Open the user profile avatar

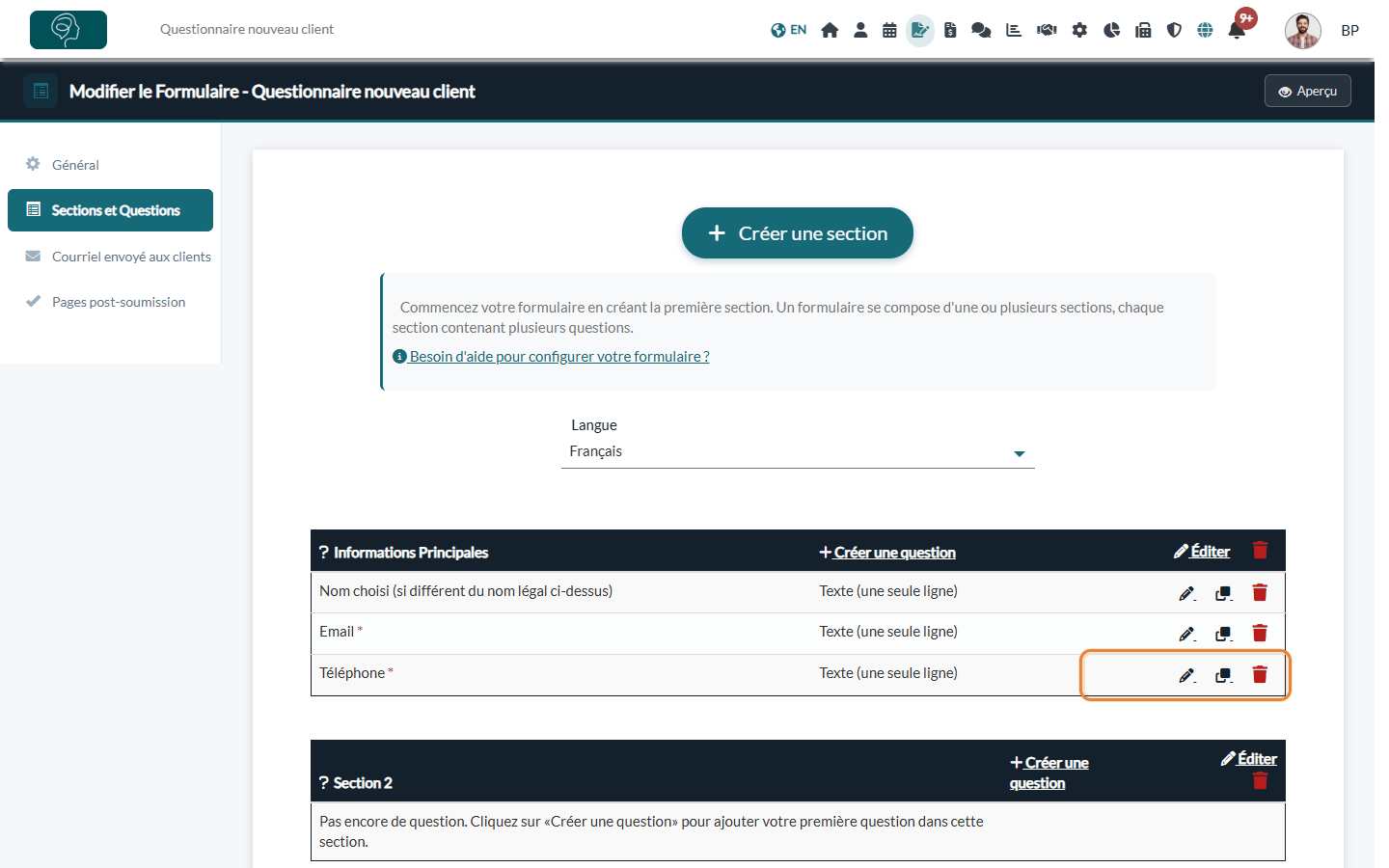click(1303, 31)
